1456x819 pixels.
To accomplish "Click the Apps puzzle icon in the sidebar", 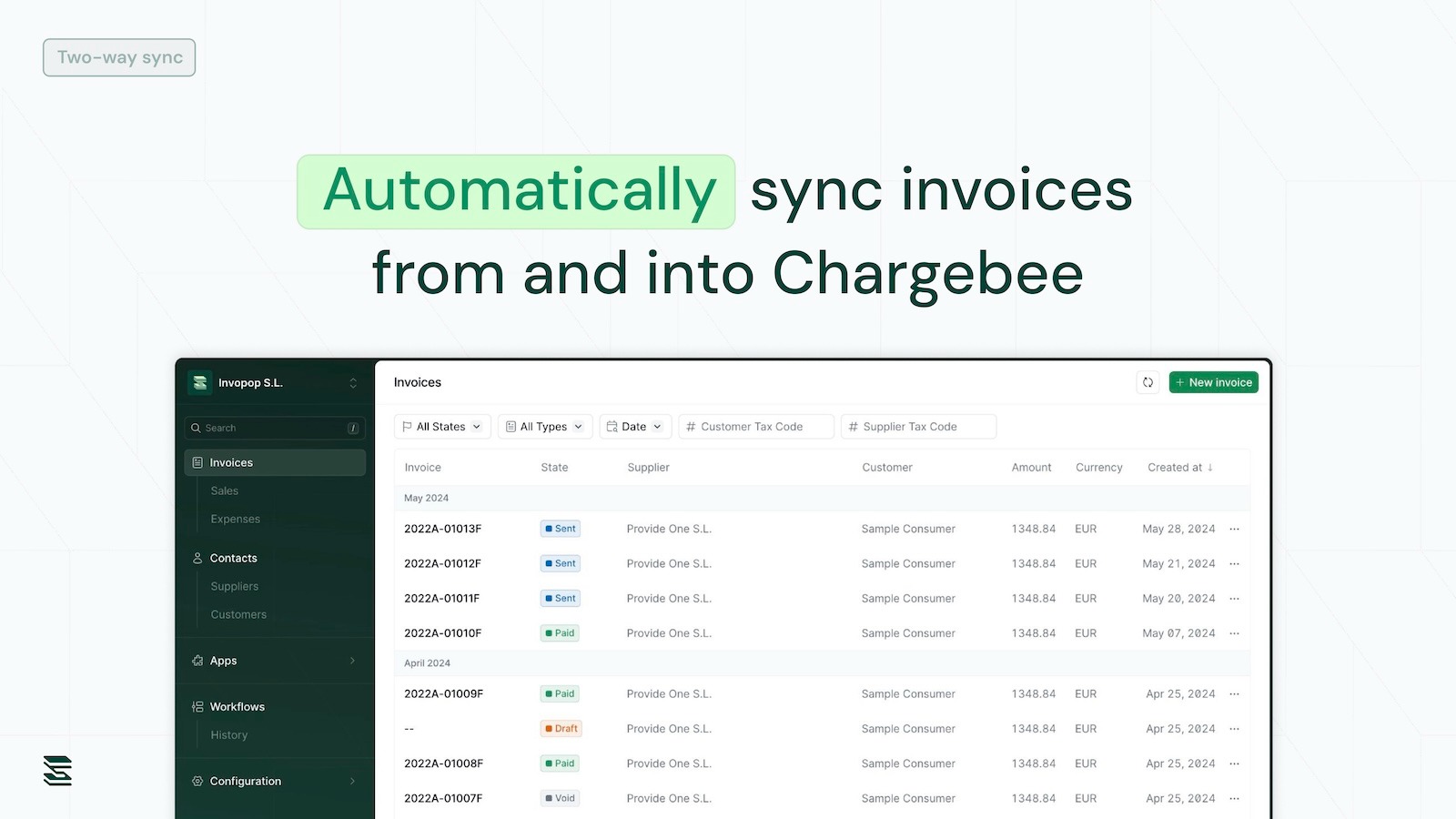I will click(x=197, y=661).
